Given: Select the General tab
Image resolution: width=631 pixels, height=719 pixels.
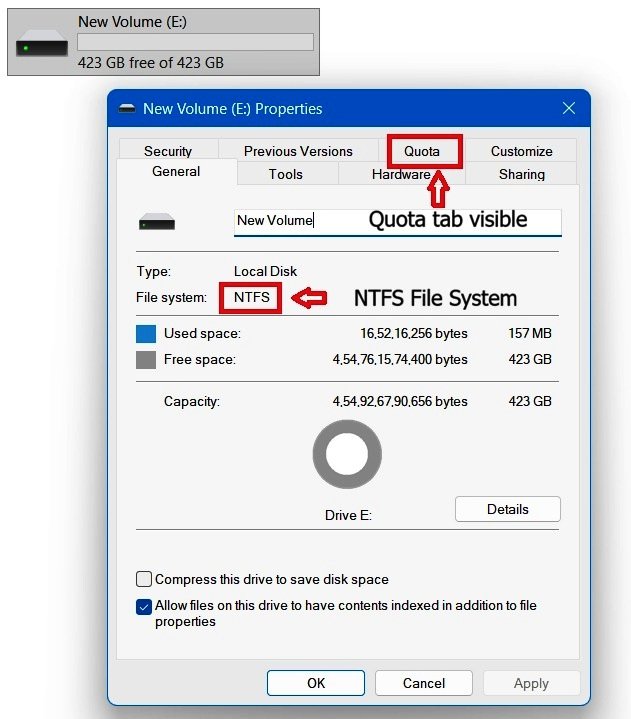Looking at the screenshot, I should pyautogui.click(x=176, y=171).
